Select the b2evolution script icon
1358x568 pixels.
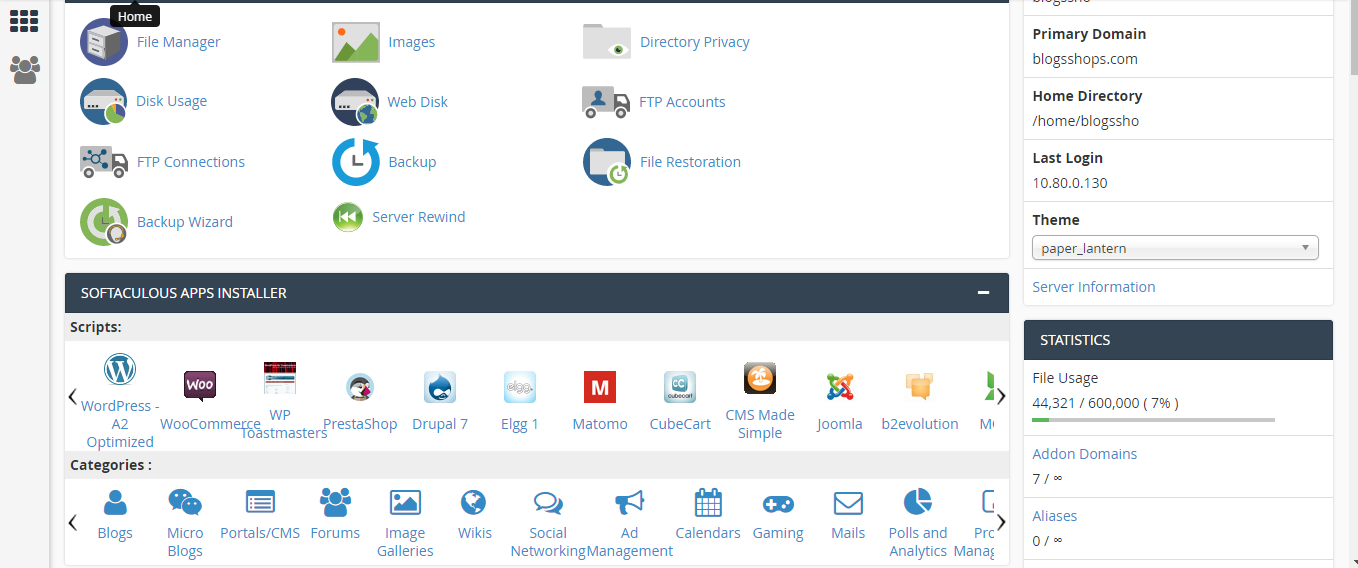[x=920, y=387]
